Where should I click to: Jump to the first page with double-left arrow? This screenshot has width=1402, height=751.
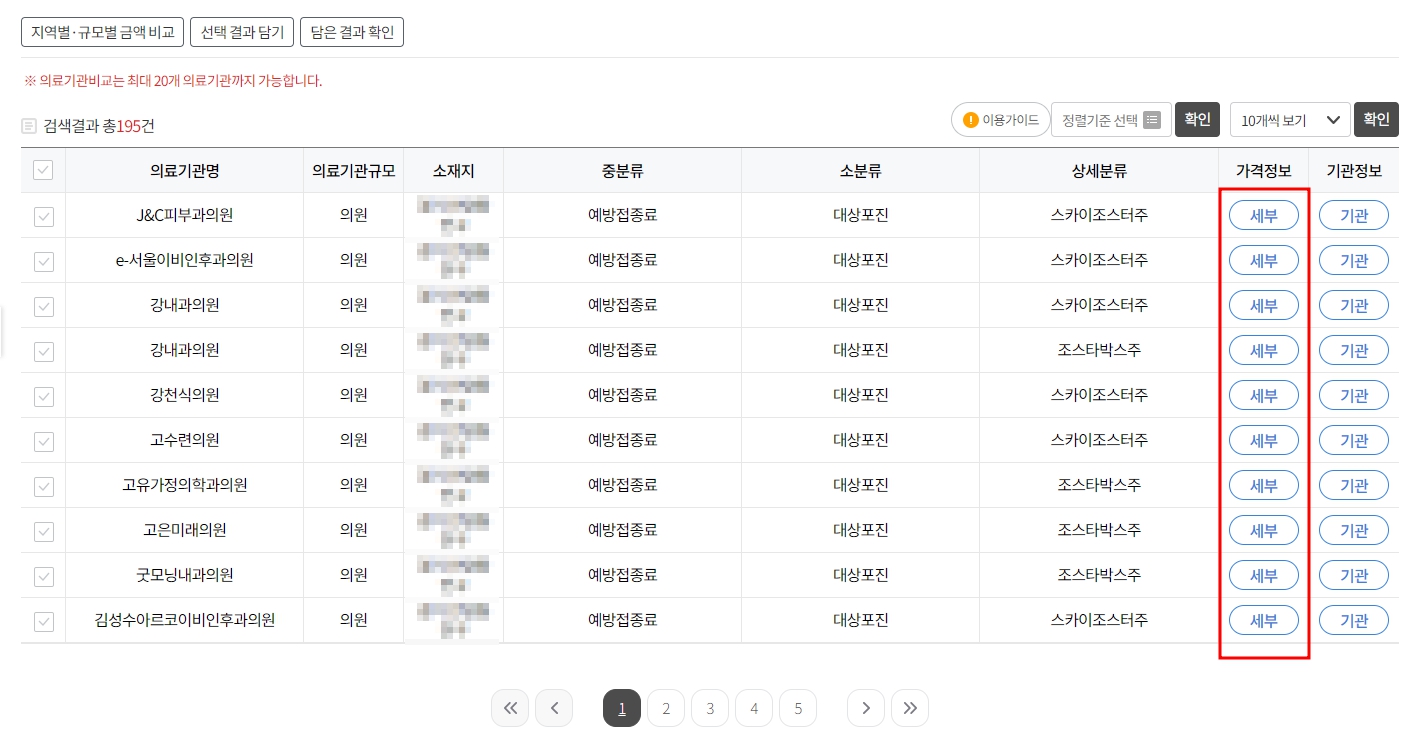coord(510,708)
